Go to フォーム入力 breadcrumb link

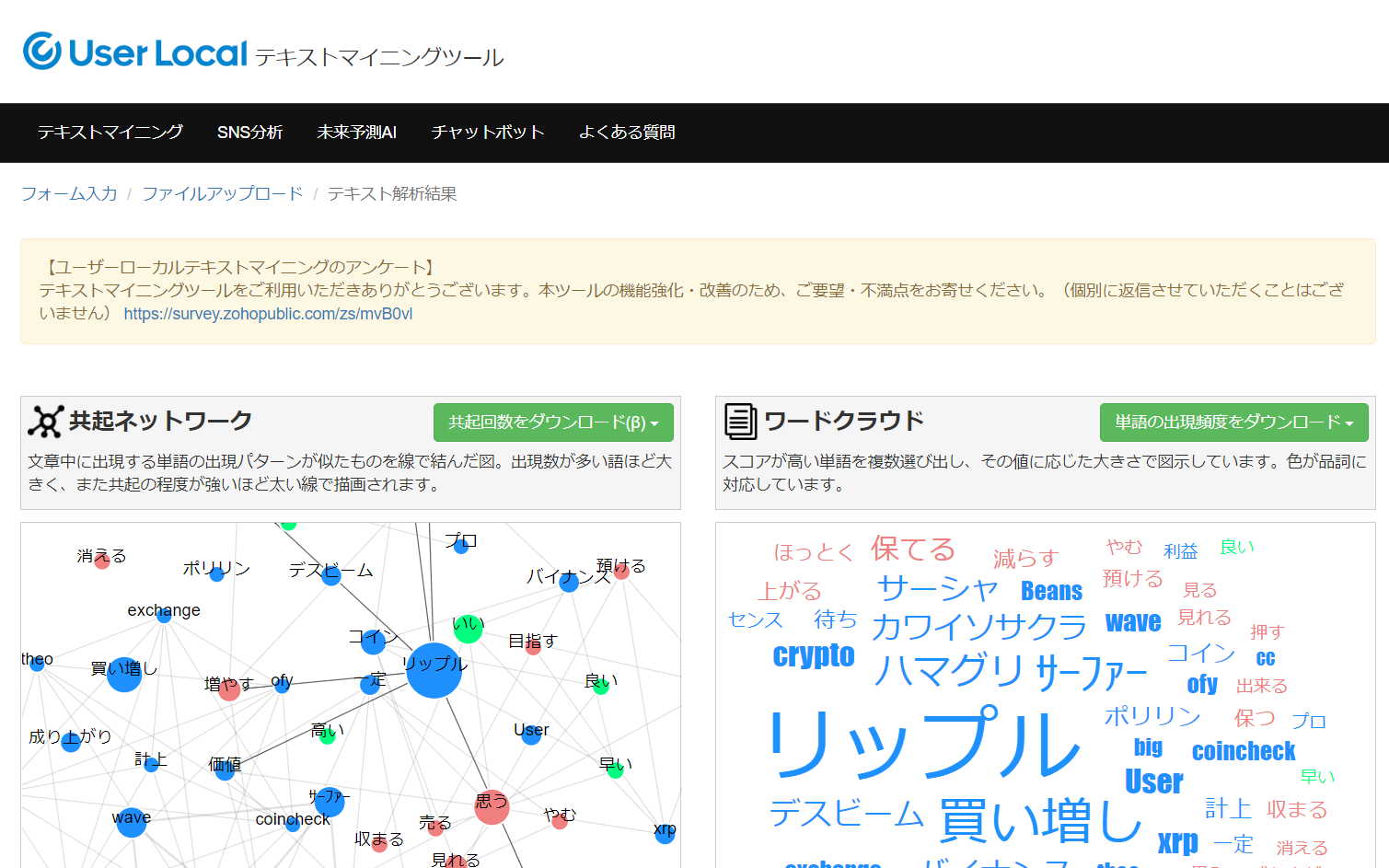(x=69, y=194)
